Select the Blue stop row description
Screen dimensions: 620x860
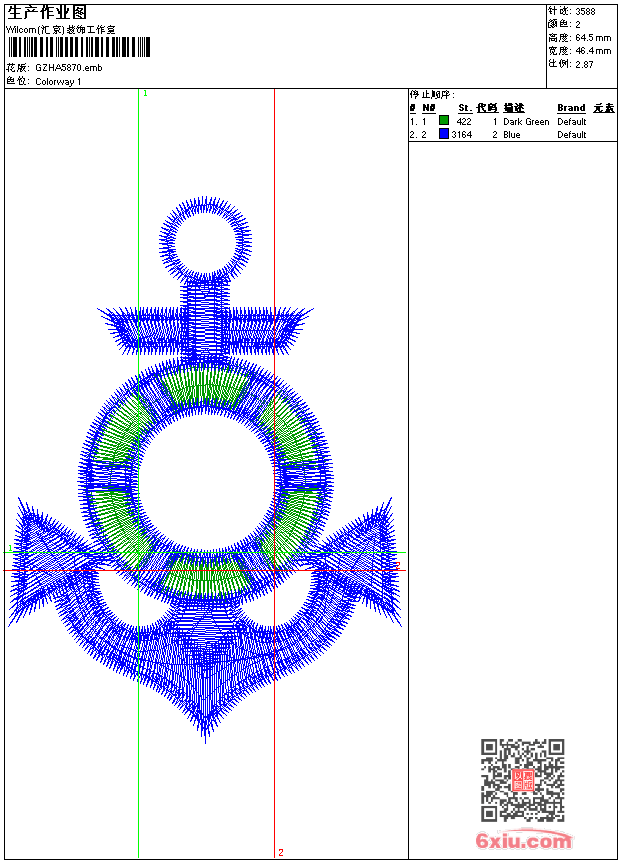click(x=512, y=135)
